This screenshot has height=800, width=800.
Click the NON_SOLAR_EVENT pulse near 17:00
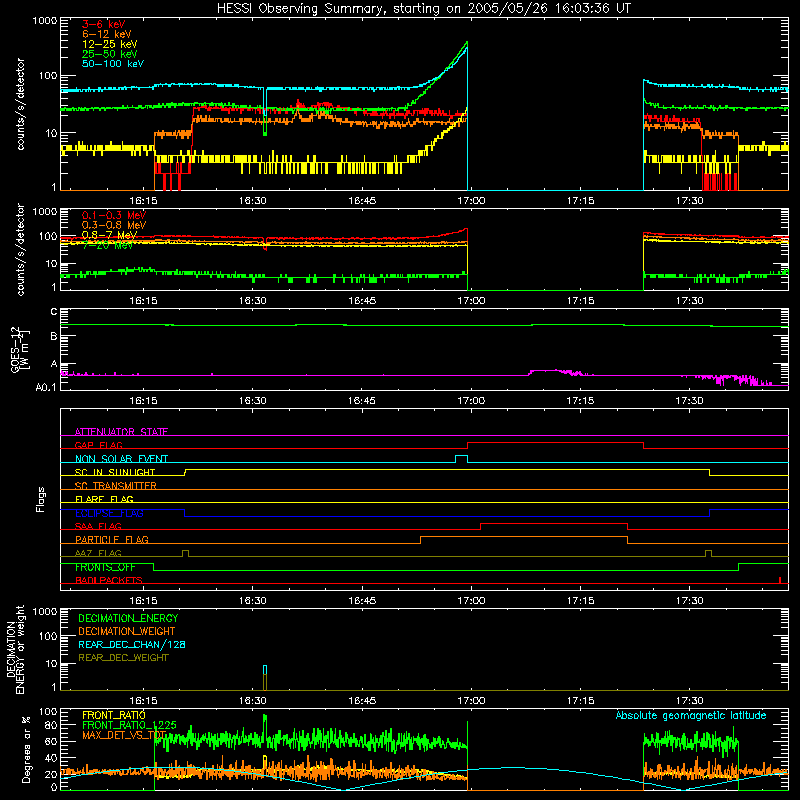(461, 458)
